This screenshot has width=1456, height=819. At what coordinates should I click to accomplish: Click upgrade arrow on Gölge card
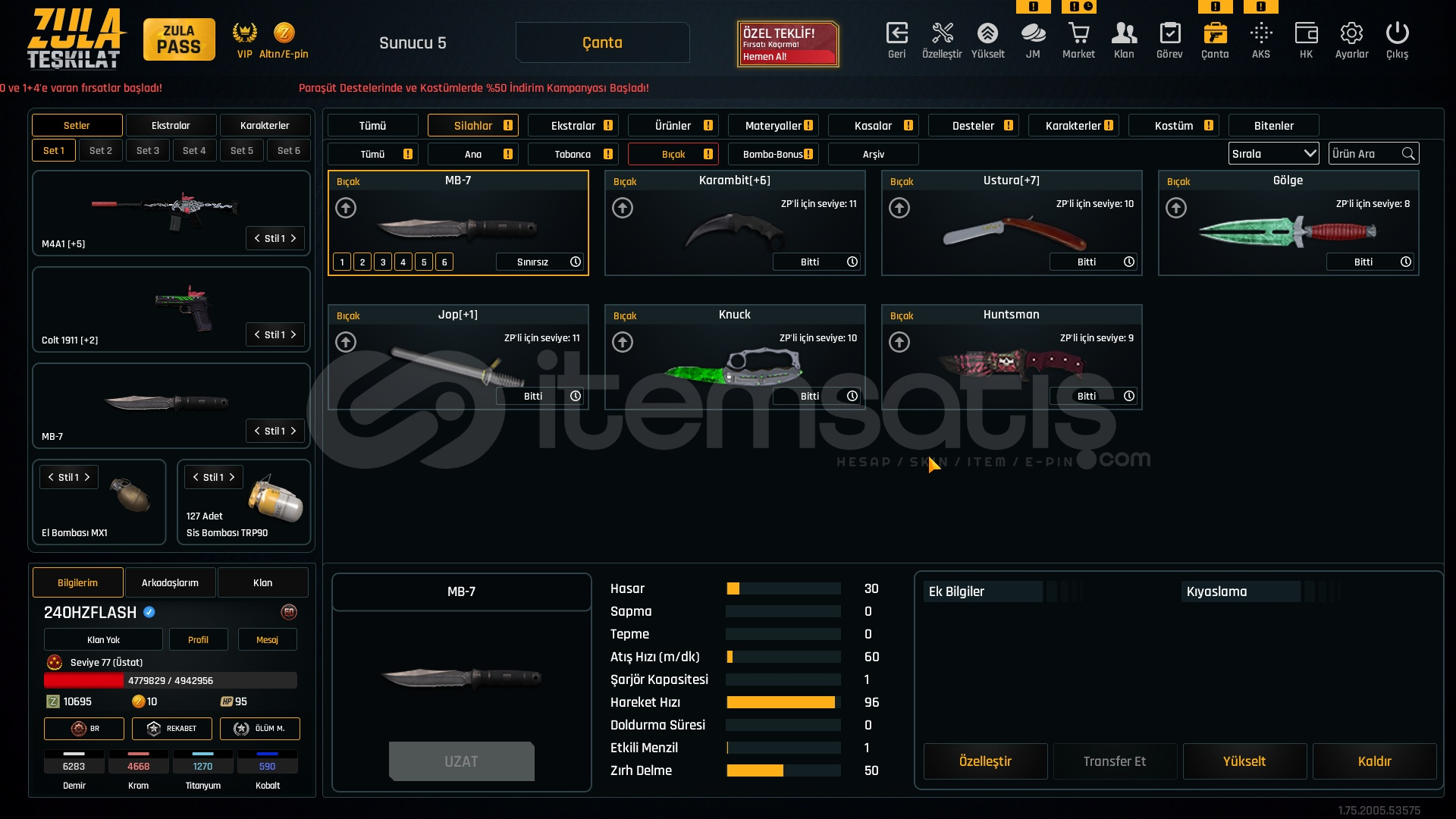pyautogui.click(x=1176, y=208)
